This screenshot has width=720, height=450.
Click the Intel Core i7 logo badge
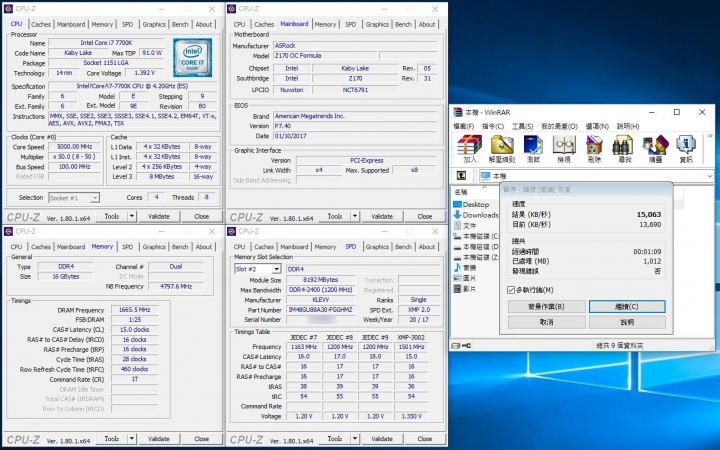[192, 57]
